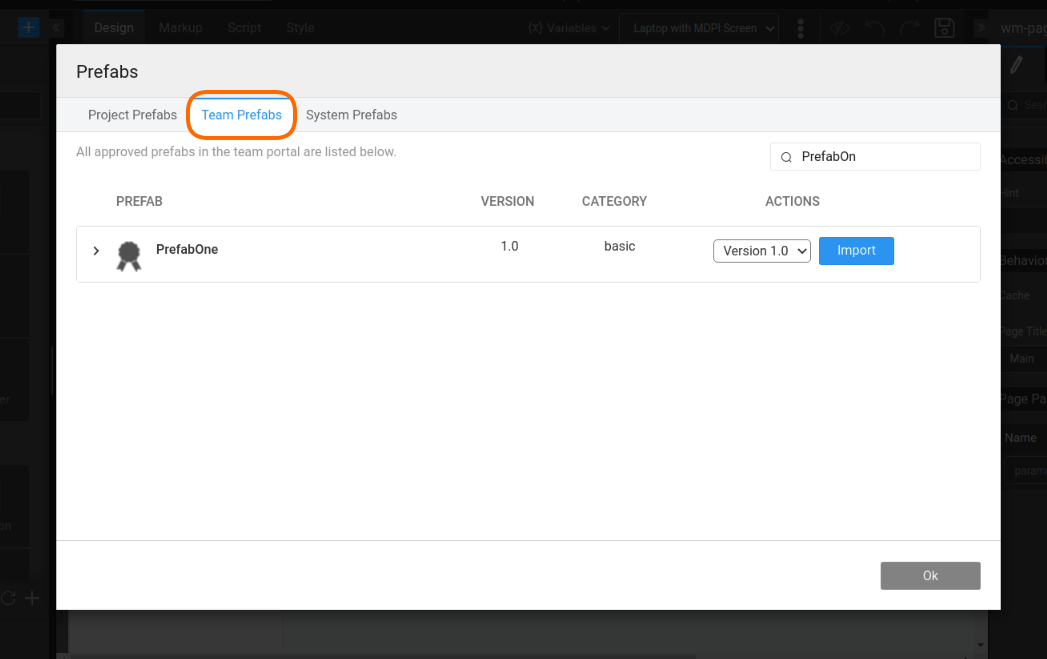Viewport: 1047px width, 659px height.
Task: Click the pencil edit icon
Action: coord(1017,66)
